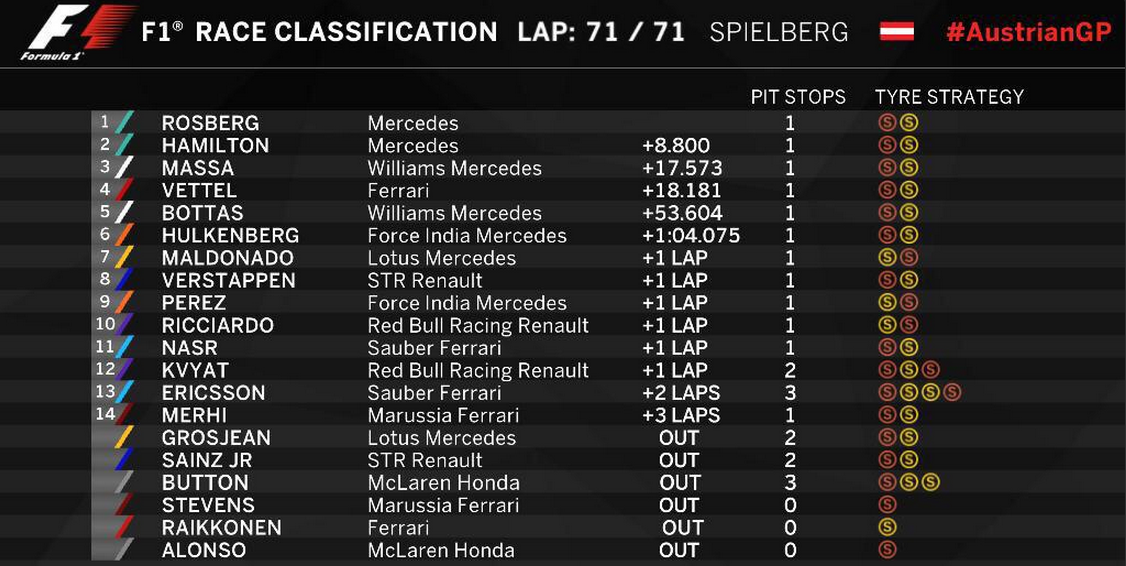This screenshot has width=1126, height=566.
Task: Click the Austrian flag icon
Action: coord(897,32)
